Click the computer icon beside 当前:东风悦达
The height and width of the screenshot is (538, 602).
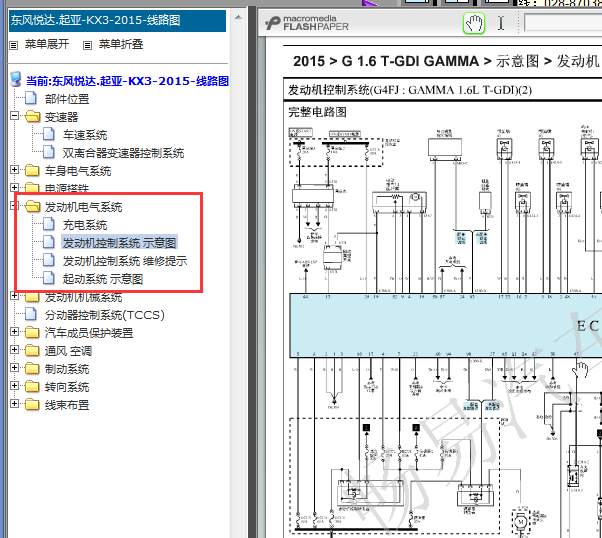tap(16, 79)
